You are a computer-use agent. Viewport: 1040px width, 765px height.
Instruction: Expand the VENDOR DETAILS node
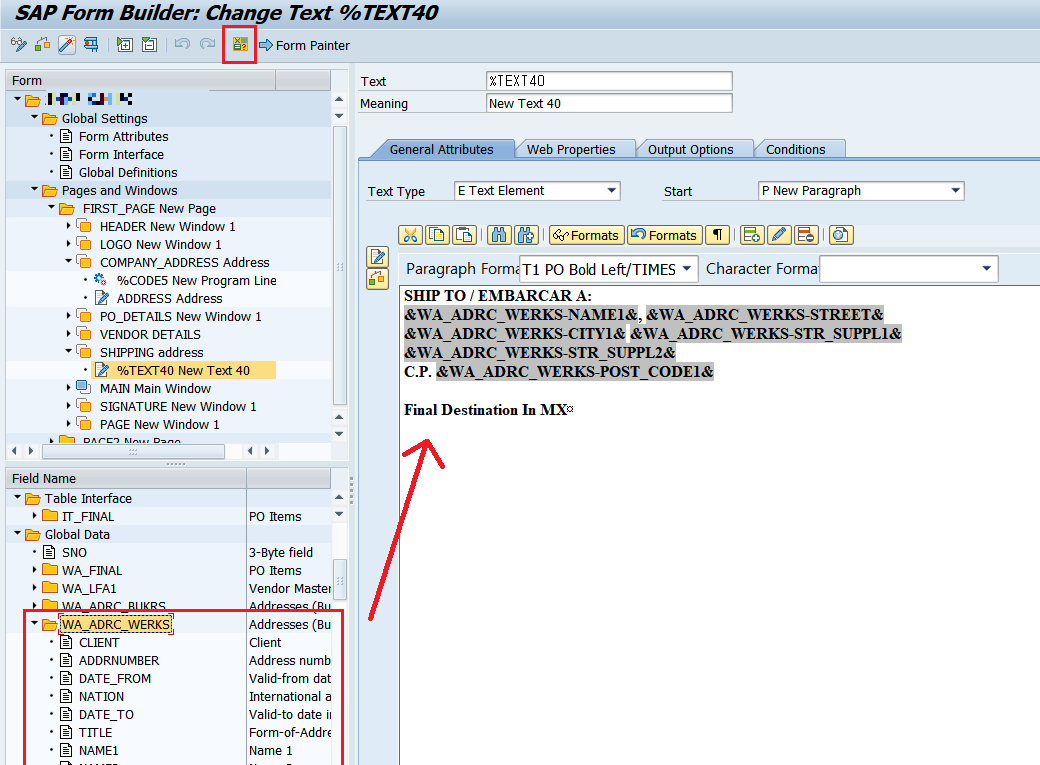tap(68, 333)
